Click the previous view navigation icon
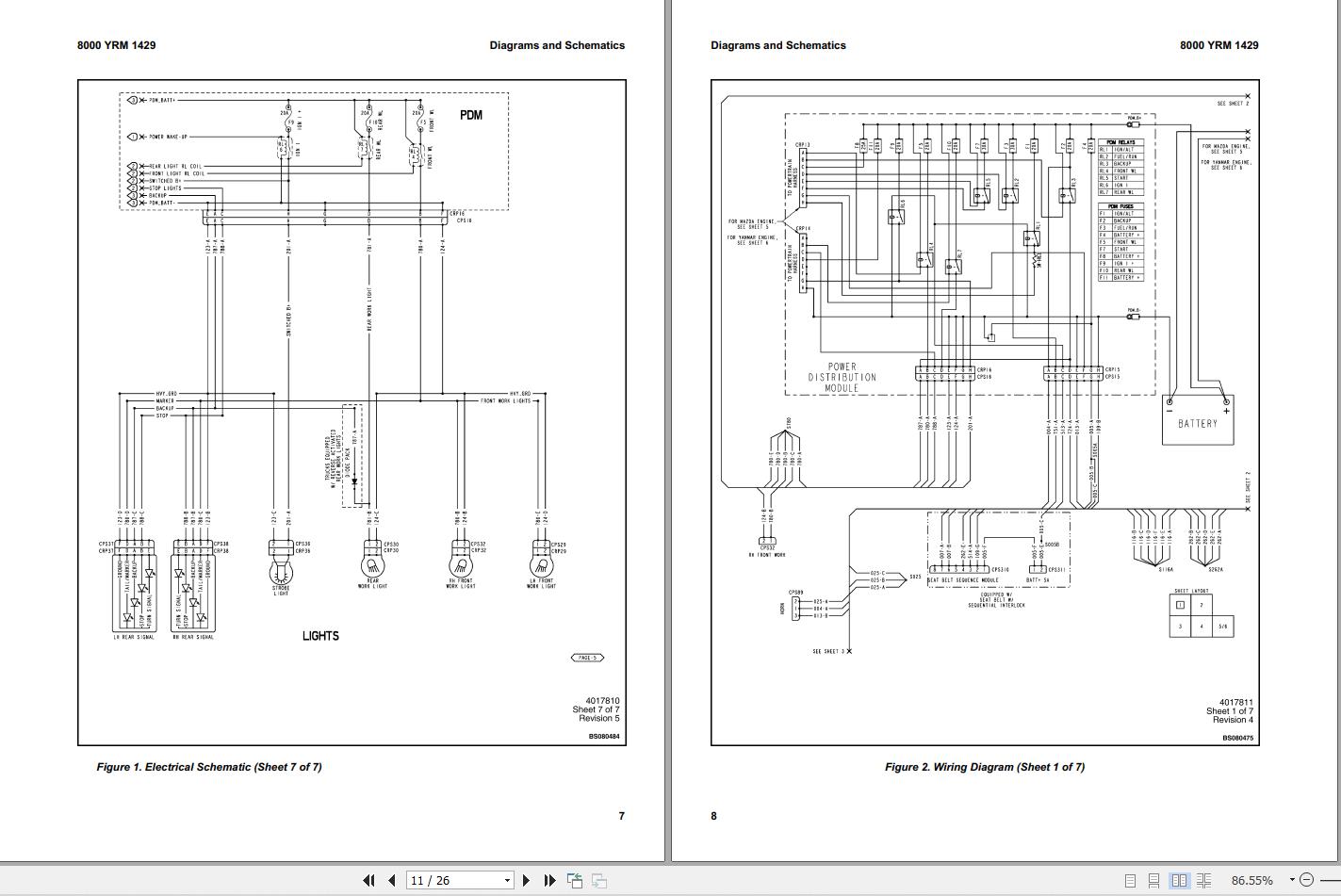 coord(575,880)
